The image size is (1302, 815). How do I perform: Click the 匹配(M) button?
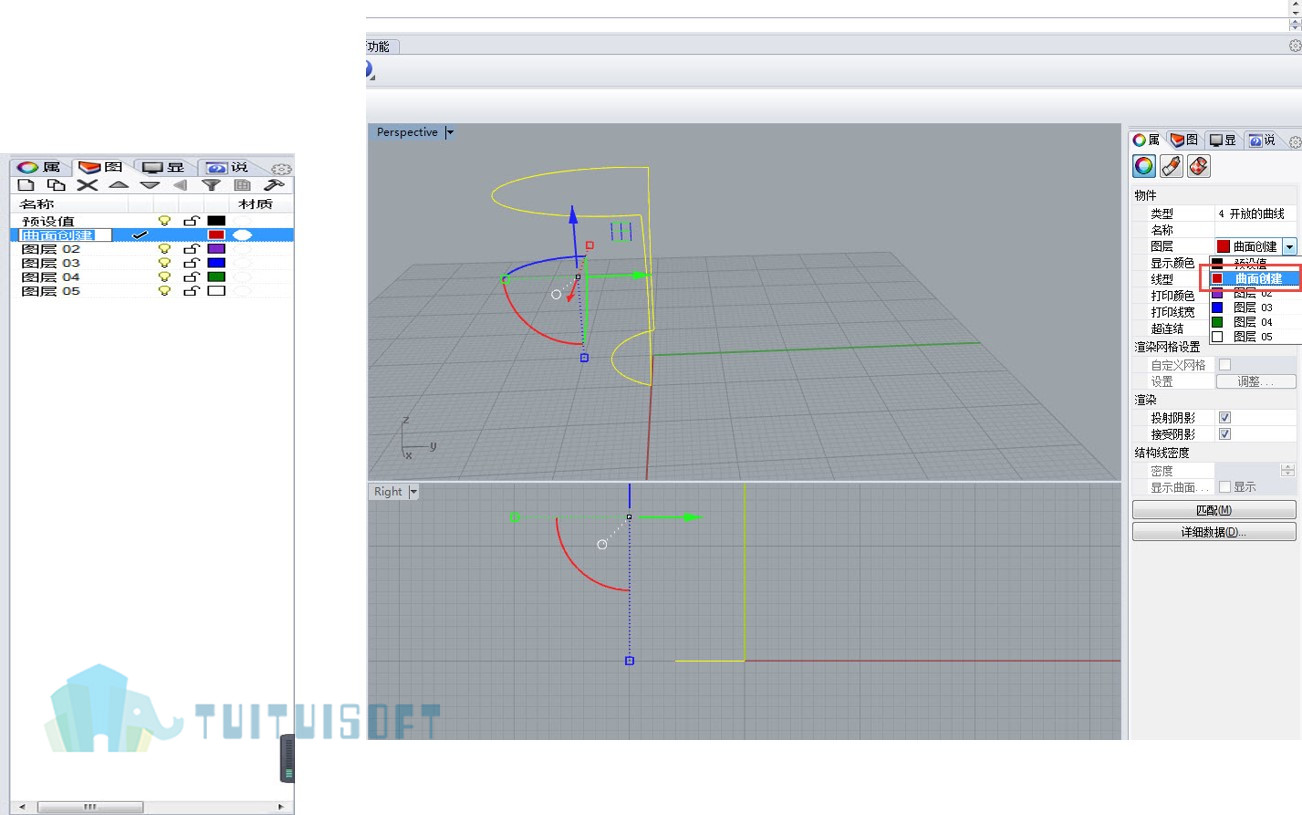pyautogui.click(x=1214, y=510)
